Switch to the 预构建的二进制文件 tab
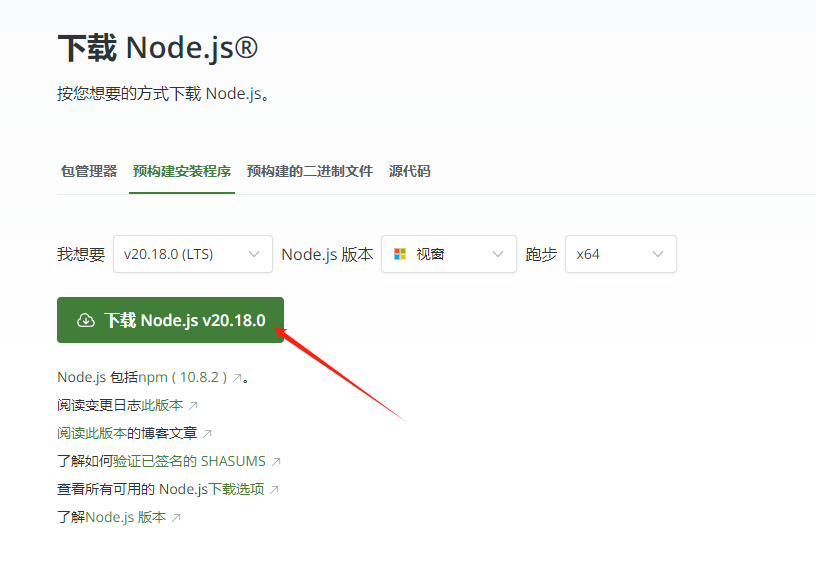816x567 pixels. [x=310, y=171]
